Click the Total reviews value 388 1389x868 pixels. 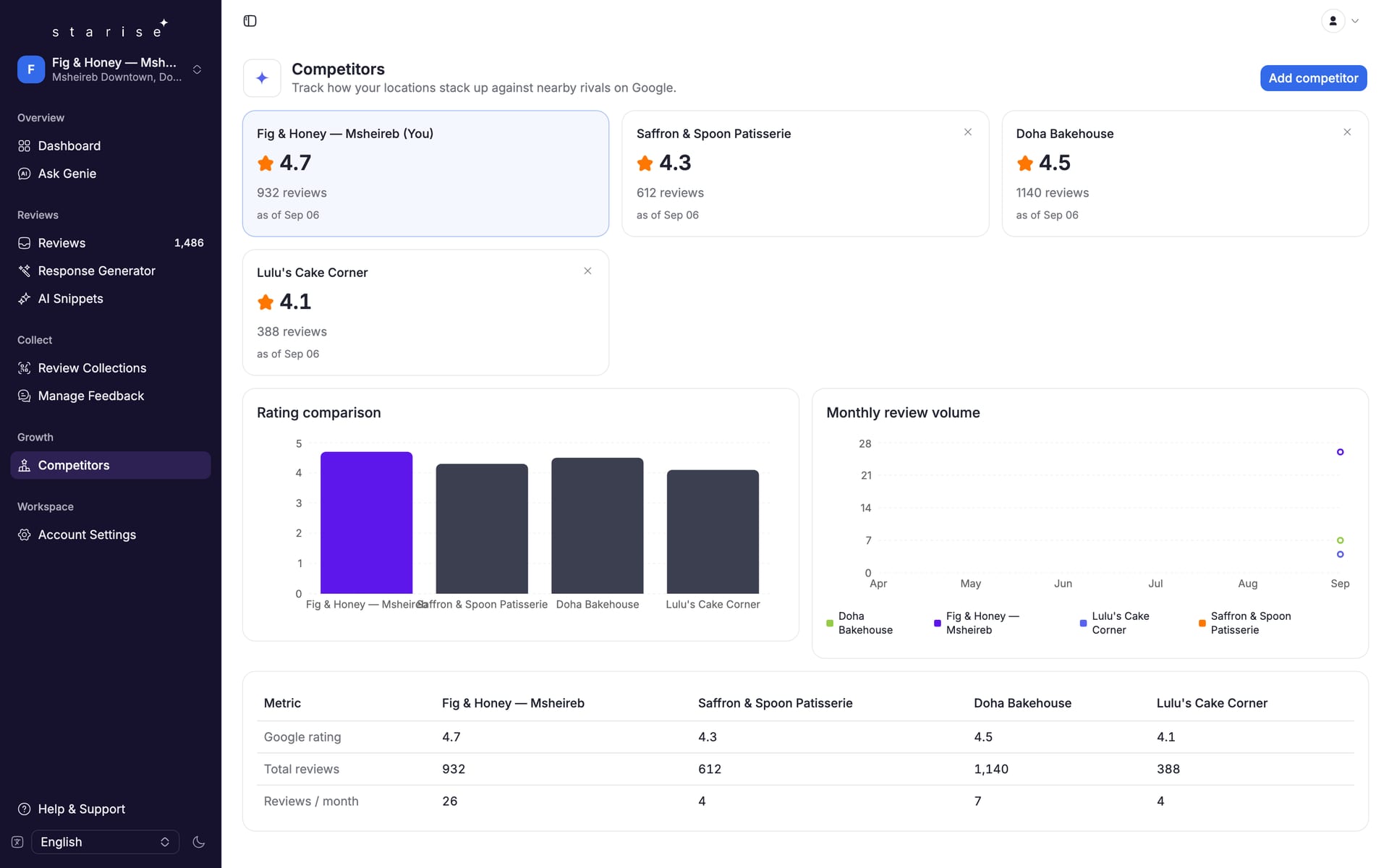[1168, 769]
